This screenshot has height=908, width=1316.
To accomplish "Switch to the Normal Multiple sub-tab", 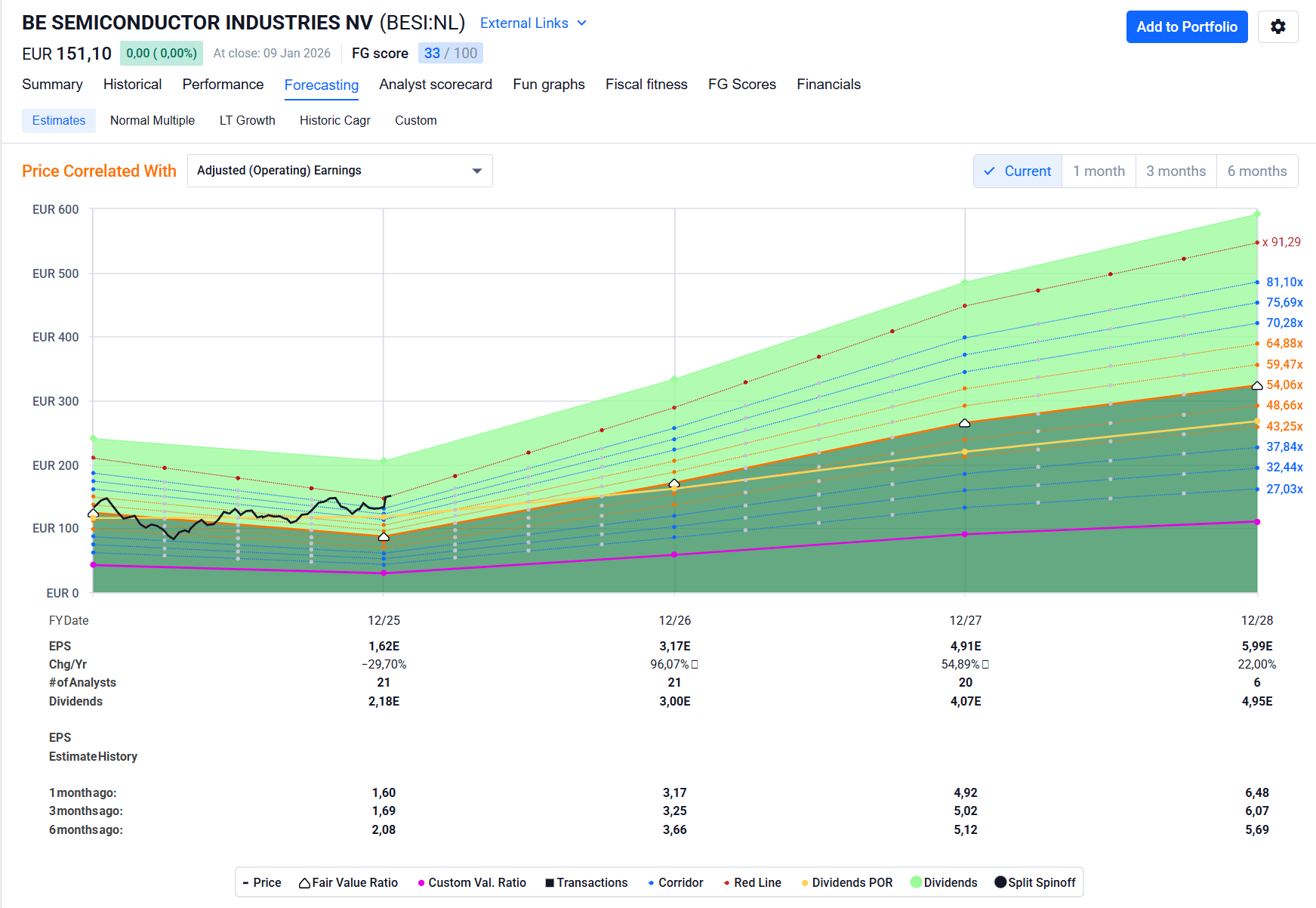I will [153, 121].
